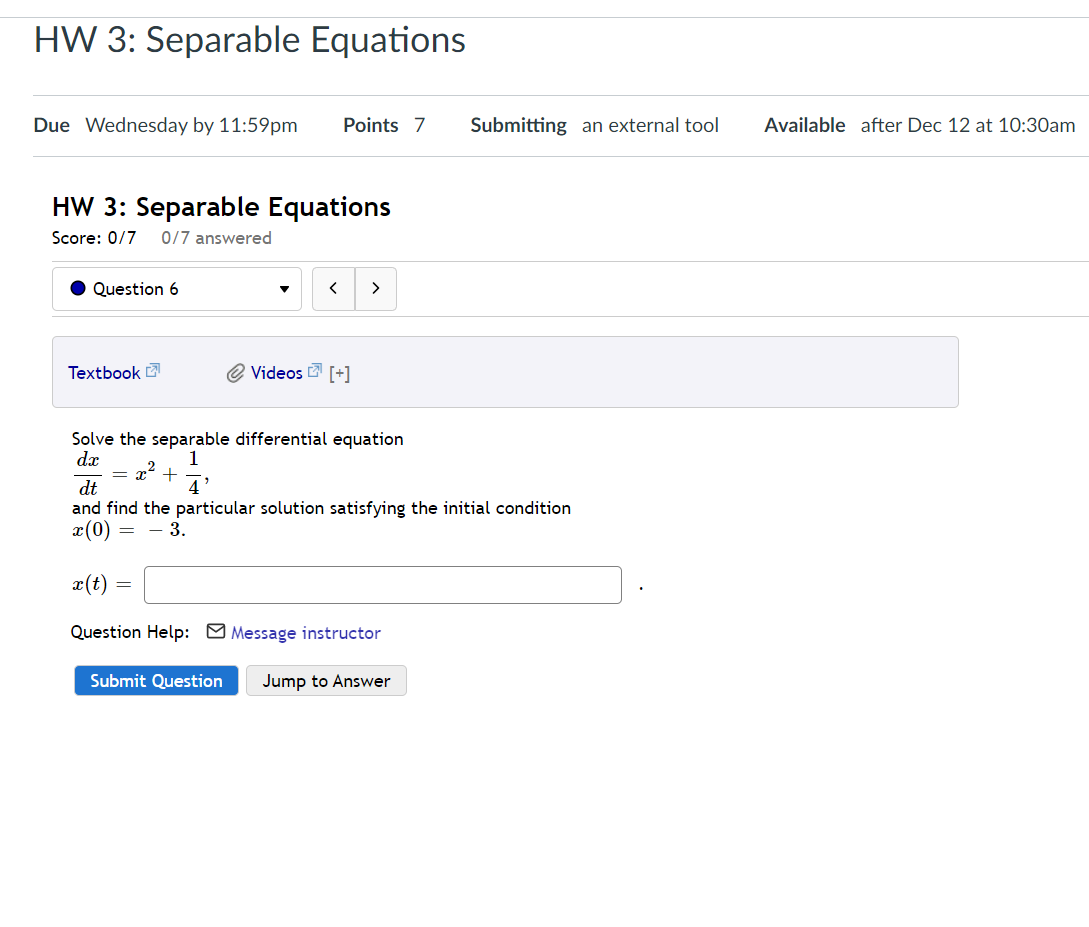Open the Question 6 selector dropdown
Image resolution: width=1089 pixels, height=927 pixels.
pyautogui.click(x=176, y=289)
